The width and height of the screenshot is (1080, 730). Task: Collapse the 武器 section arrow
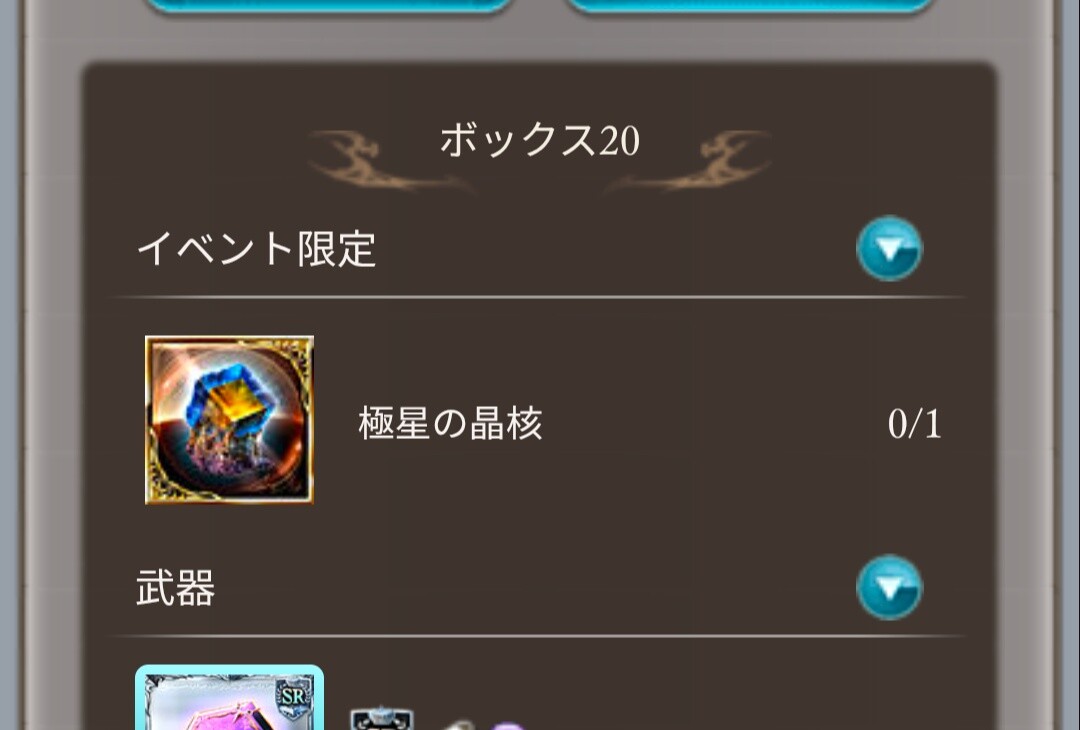pyautogui.click(x=889, y=587)
